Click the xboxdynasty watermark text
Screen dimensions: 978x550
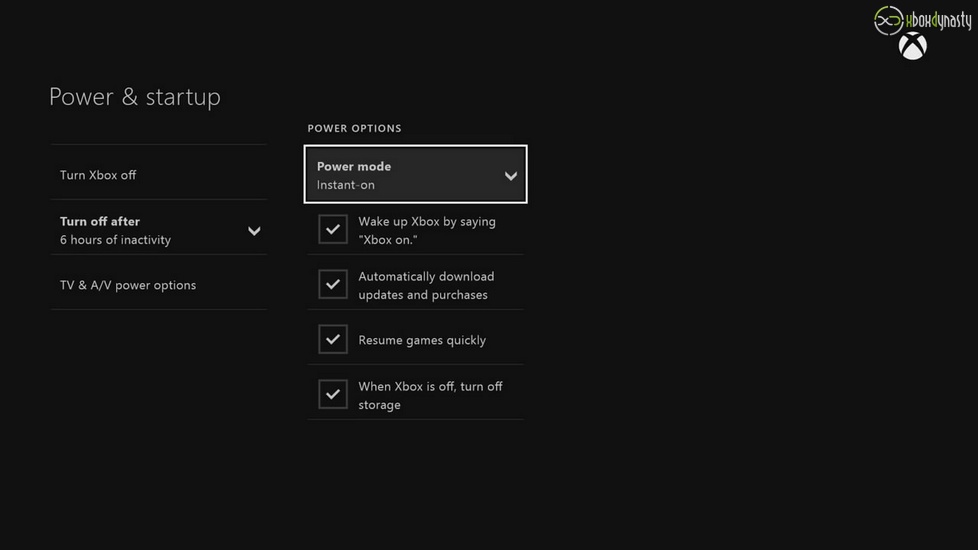click(x=938, y=20)
